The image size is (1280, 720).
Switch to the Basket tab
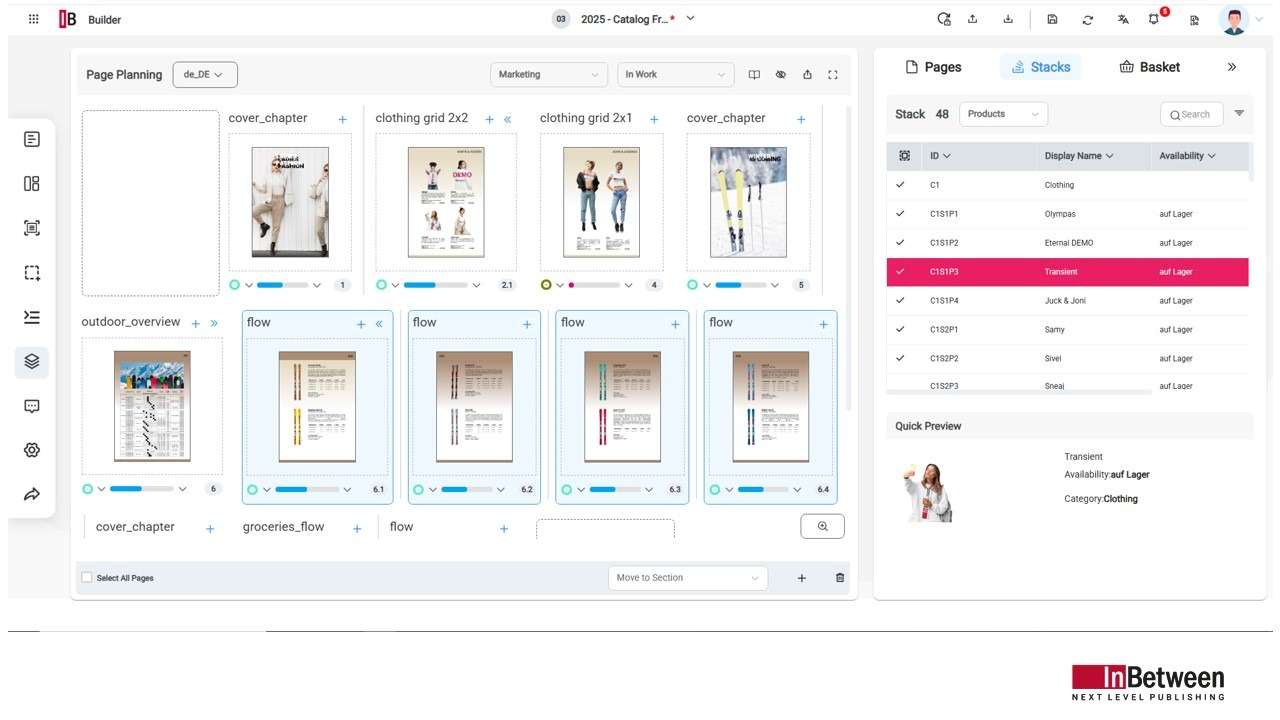click(1149, 67)
